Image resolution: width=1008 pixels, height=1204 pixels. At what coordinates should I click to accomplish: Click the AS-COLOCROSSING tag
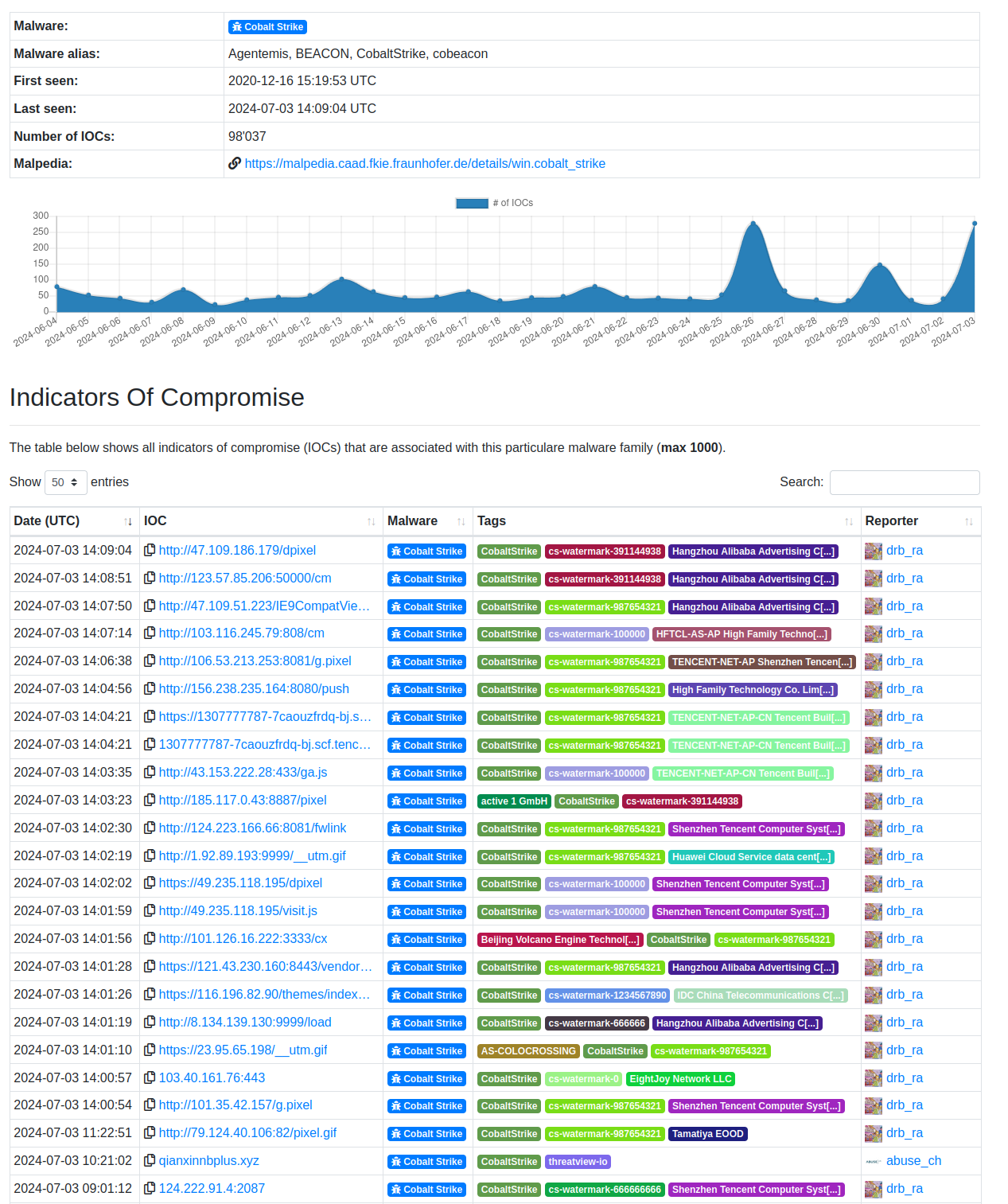point(527,1050)
